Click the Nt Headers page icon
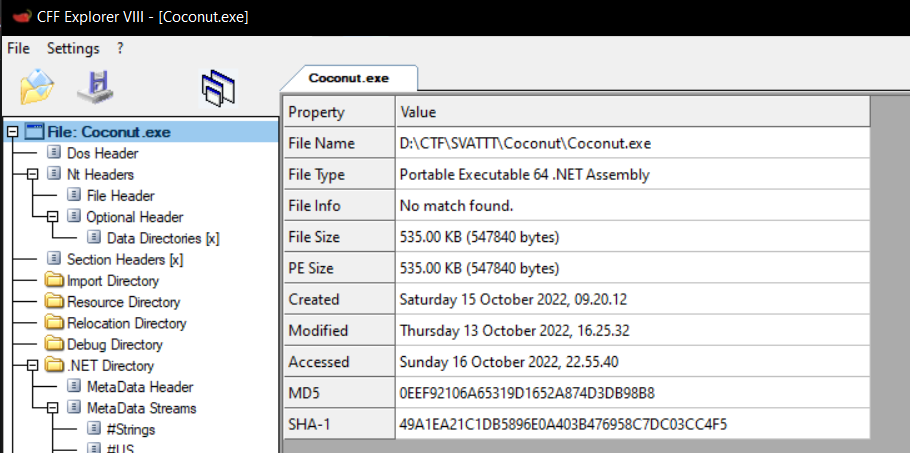 tap(54, 174)
